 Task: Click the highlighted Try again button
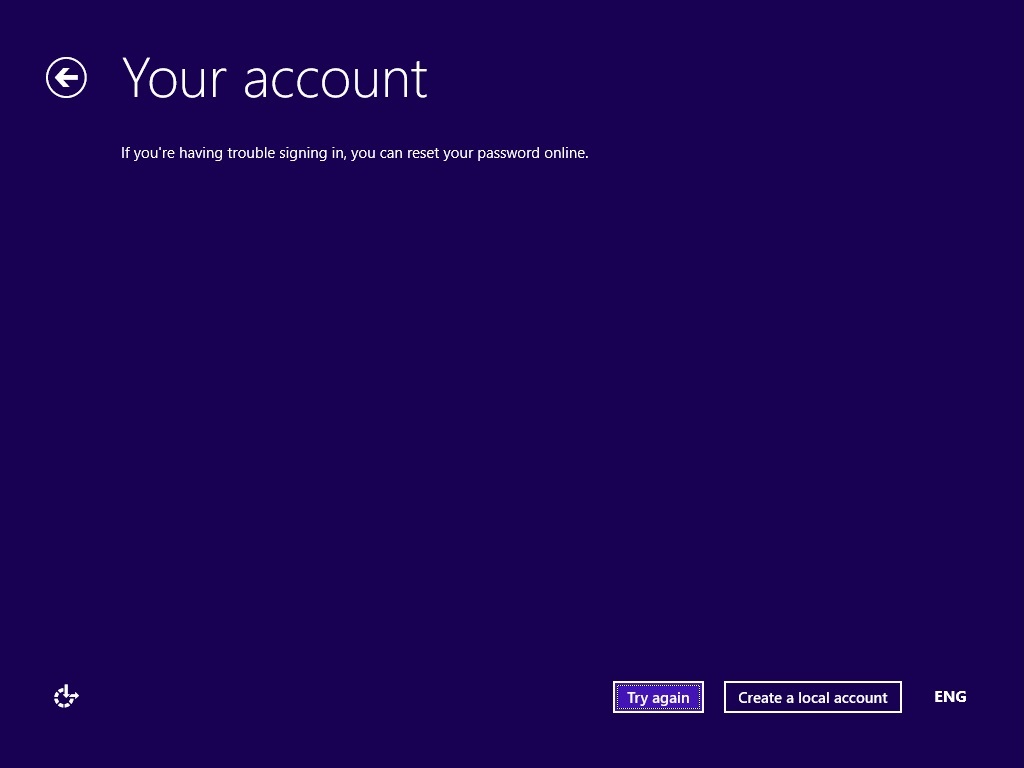coord(658,697)
